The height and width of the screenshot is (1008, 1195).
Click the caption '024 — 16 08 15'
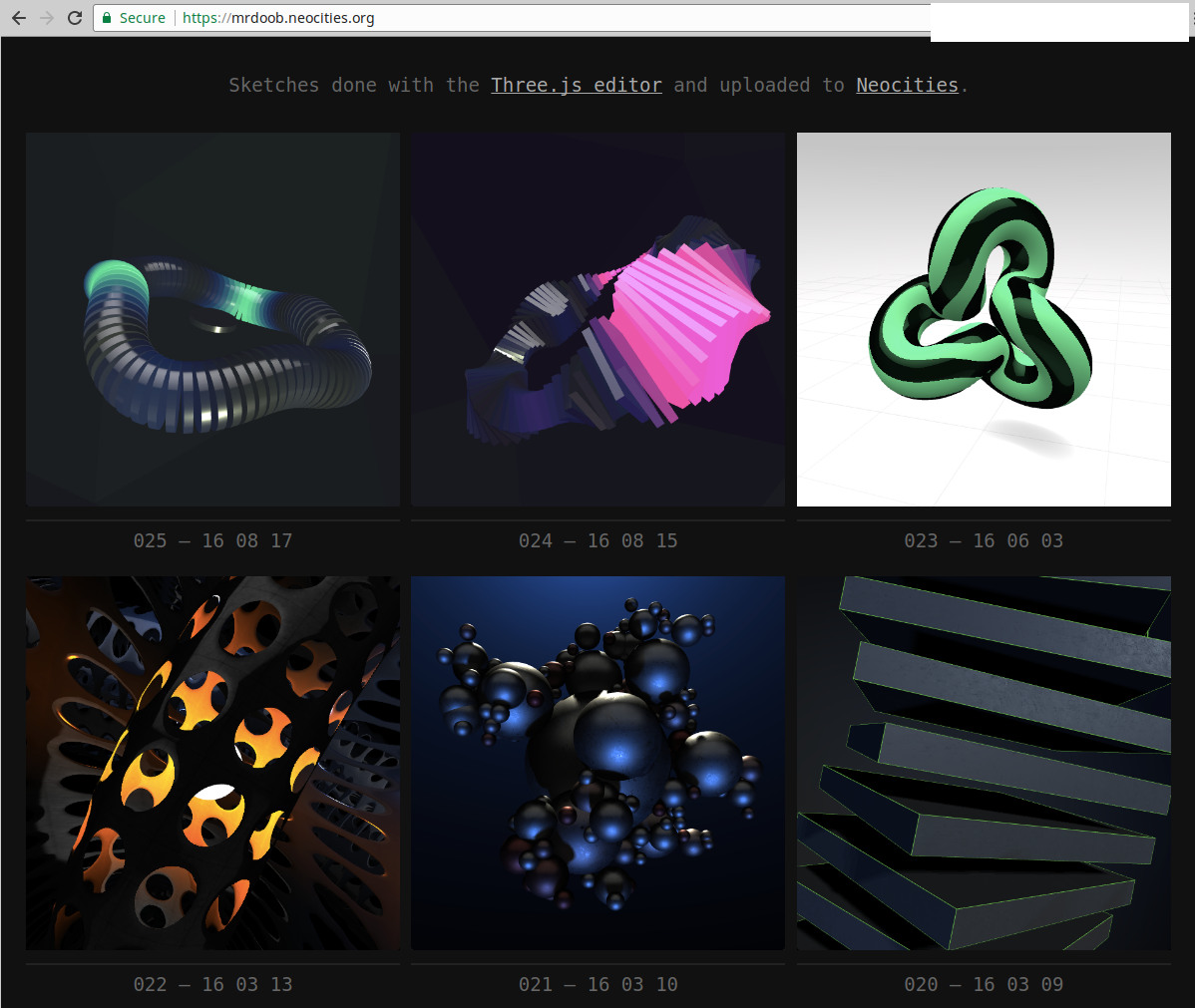point(597,541)
